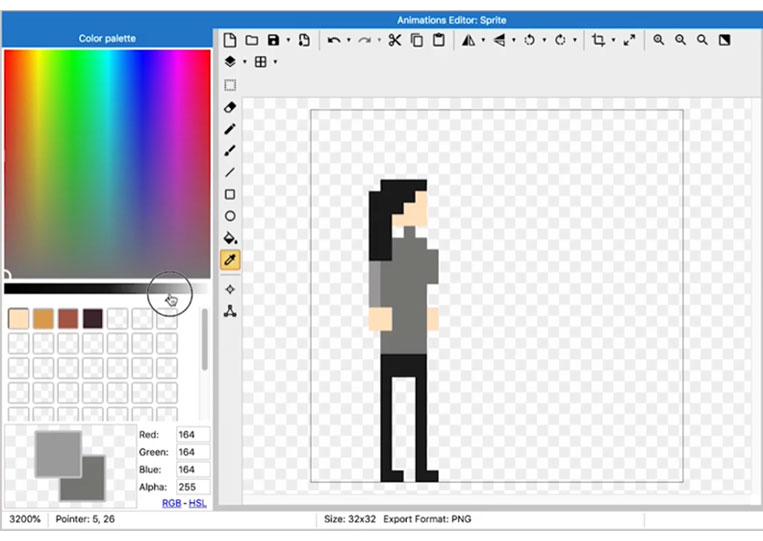Open the Layers dropdown arrow
Viewport: 763px width, 541px height.
[245, 62]
